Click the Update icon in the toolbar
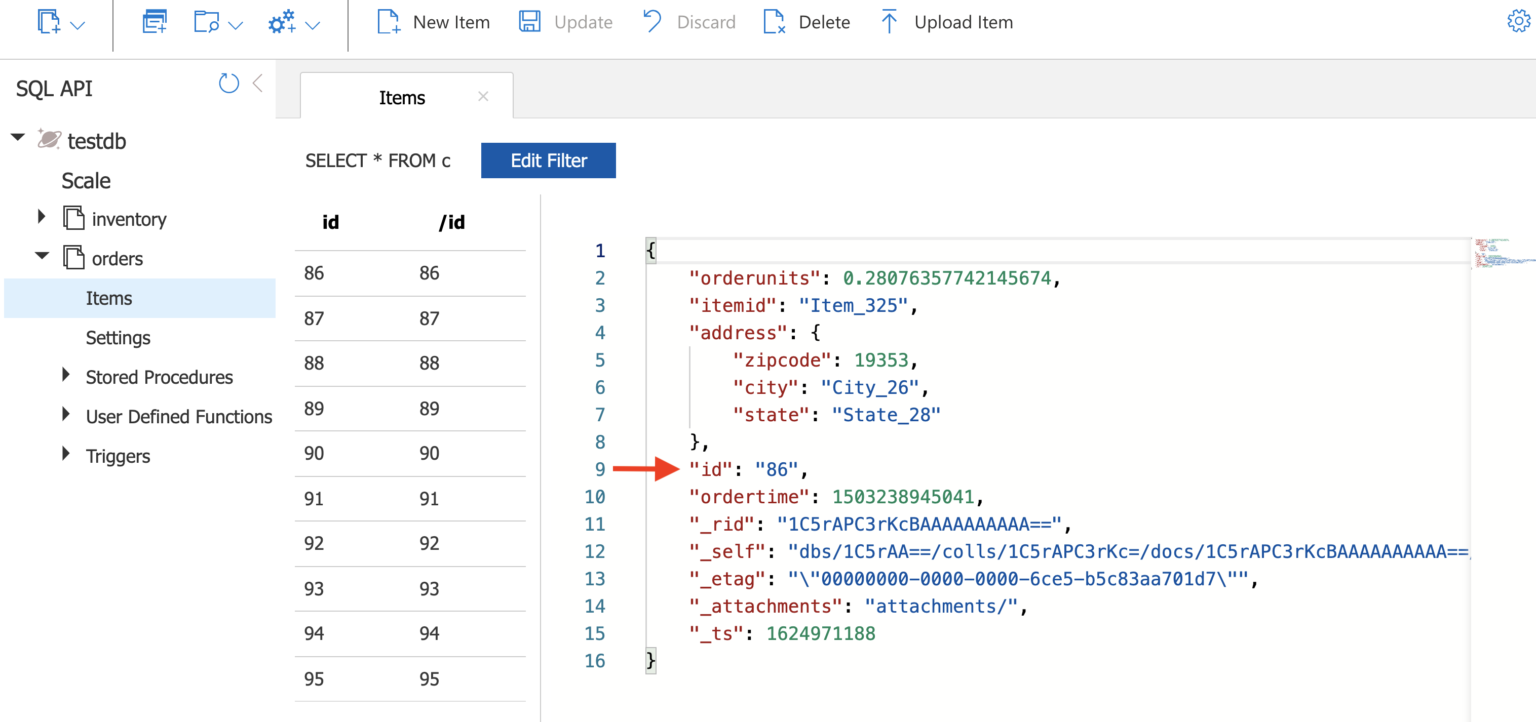The image size is (1536, 722). (x=530, y=21)
